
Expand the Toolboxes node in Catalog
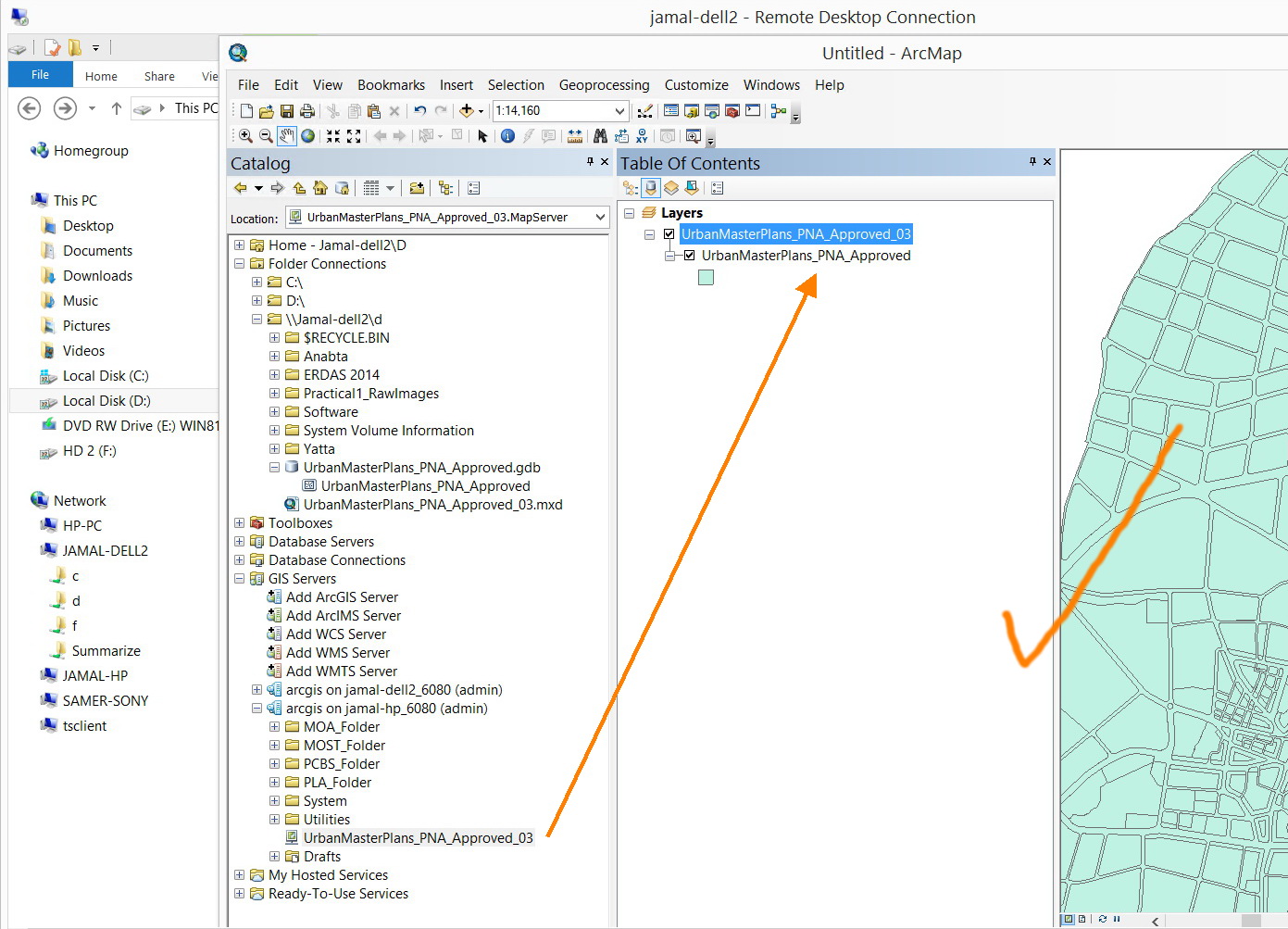240,523
